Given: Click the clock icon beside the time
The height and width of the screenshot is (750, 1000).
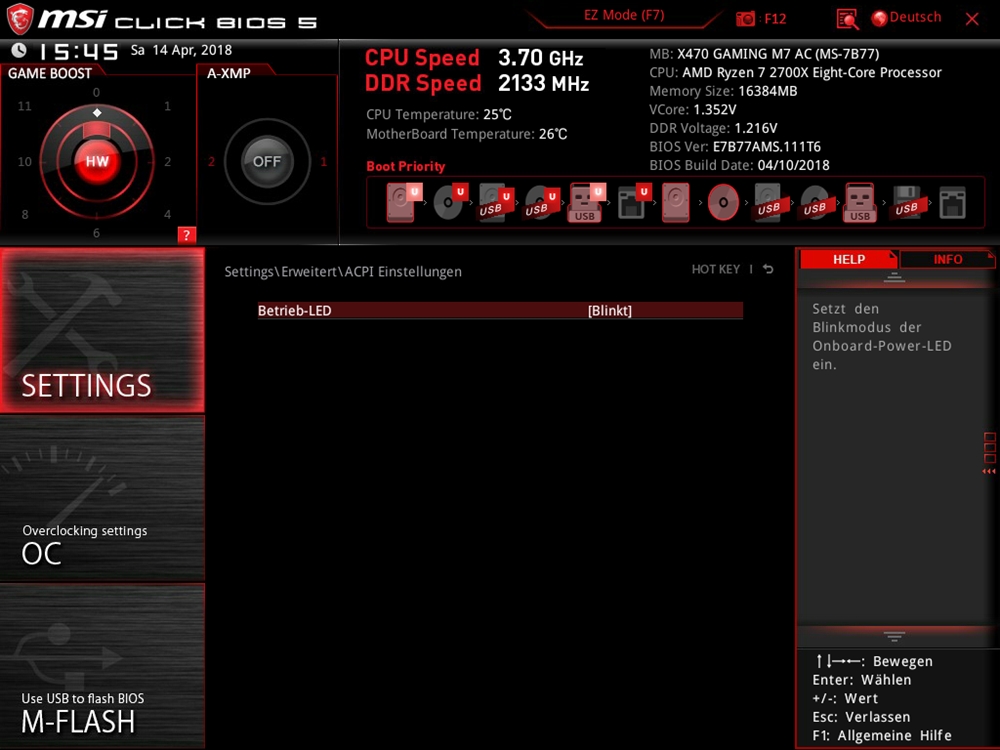Looking at the screenshot, I should (x=19, y=50).
